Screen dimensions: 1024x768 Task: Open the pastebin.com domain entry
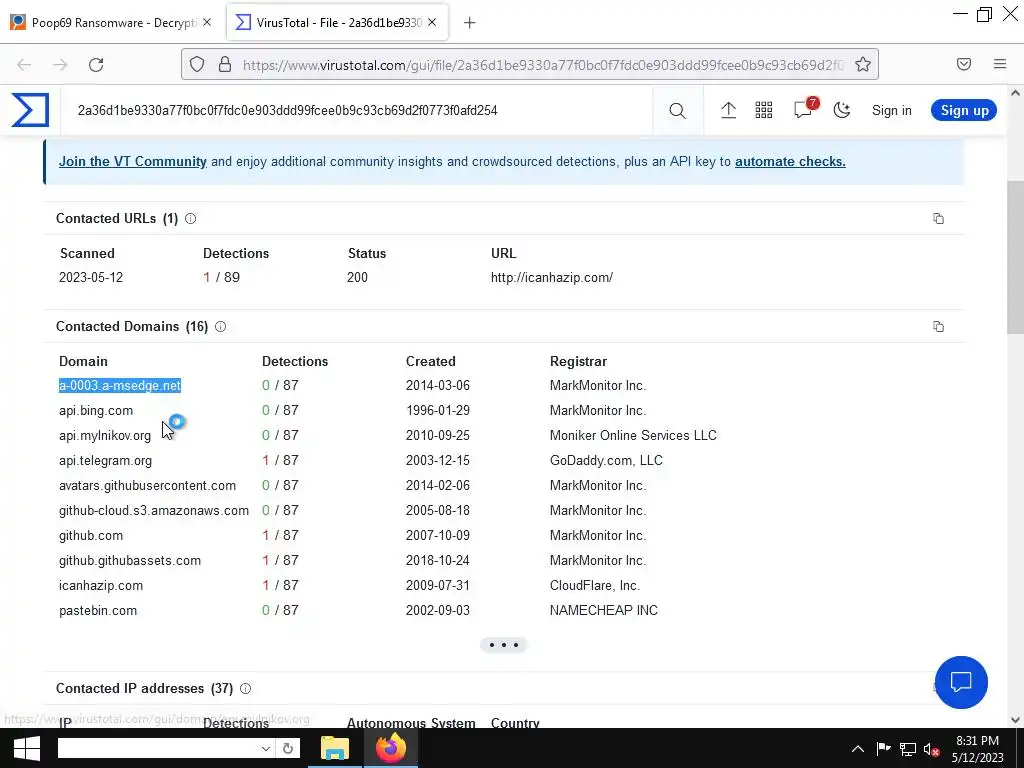point(98,611)
